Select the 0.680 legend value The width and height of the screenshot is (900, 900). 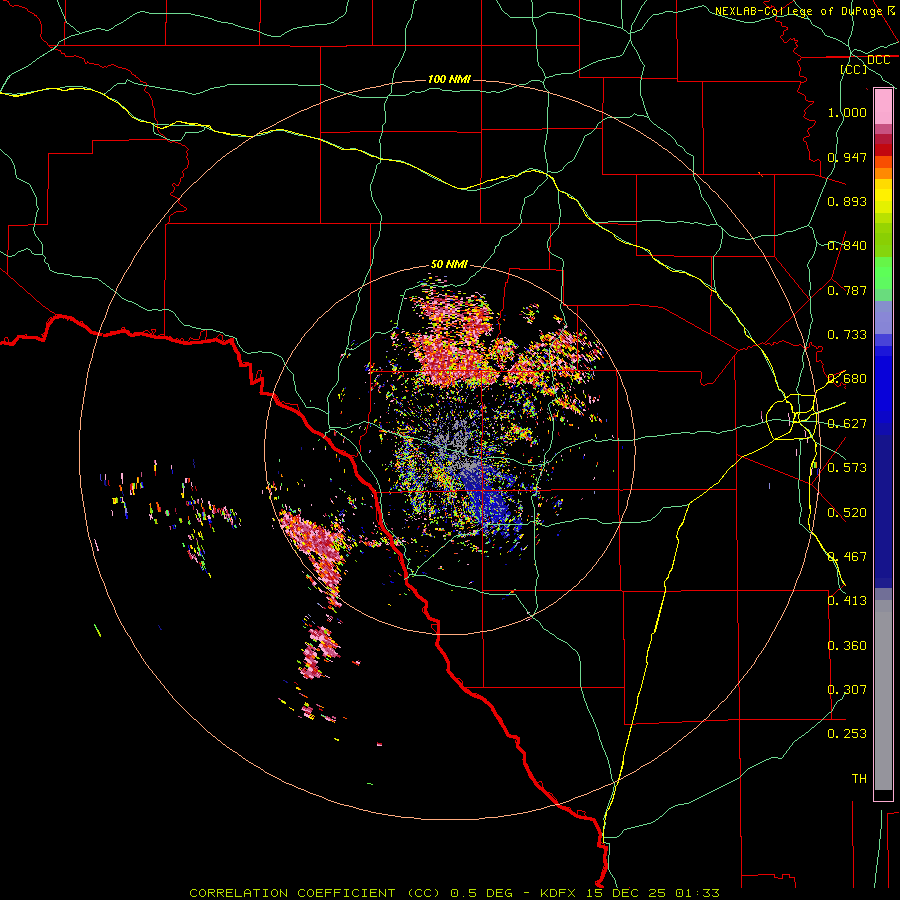tap(847, 379)
